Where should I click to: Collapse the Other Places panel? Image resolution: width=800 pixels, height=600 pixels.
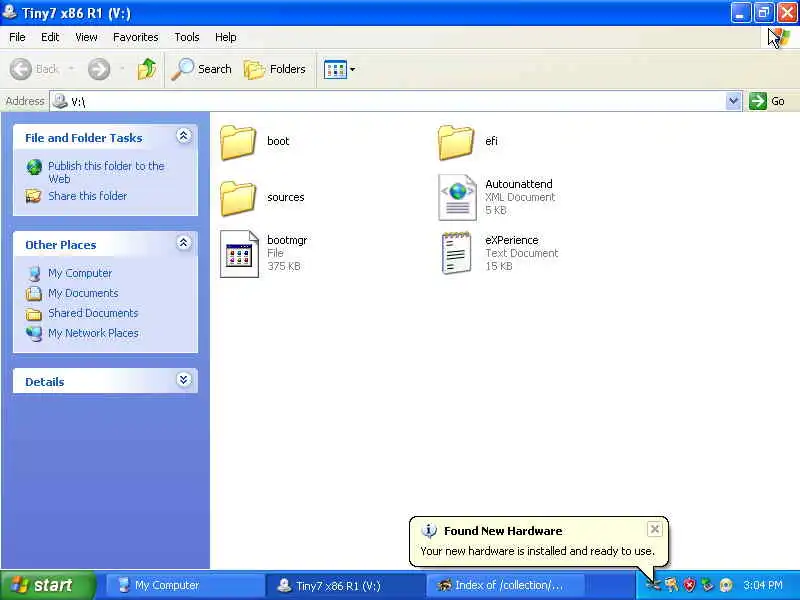(184, 243)
